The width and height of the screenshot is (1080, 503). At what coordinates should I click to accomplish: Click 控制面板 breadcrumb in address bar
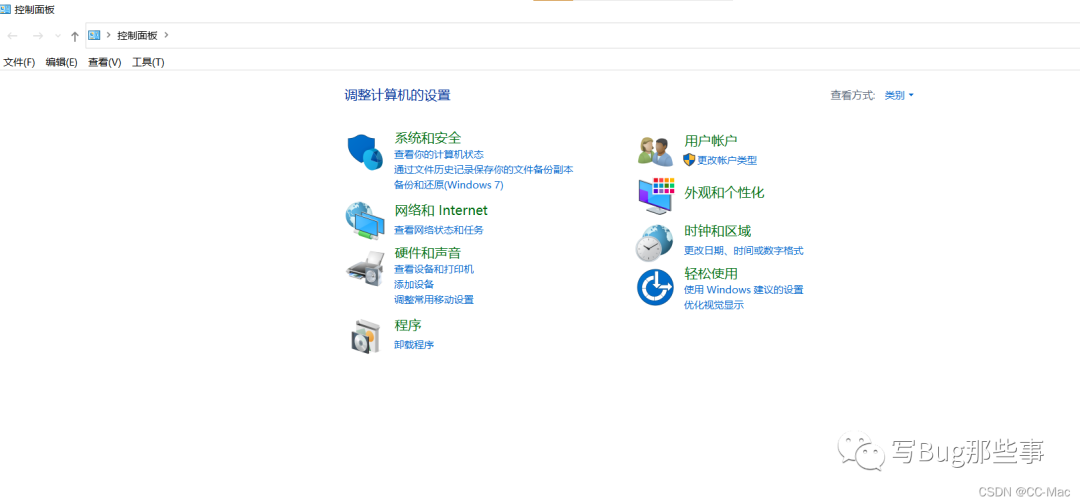coord(137,35)
